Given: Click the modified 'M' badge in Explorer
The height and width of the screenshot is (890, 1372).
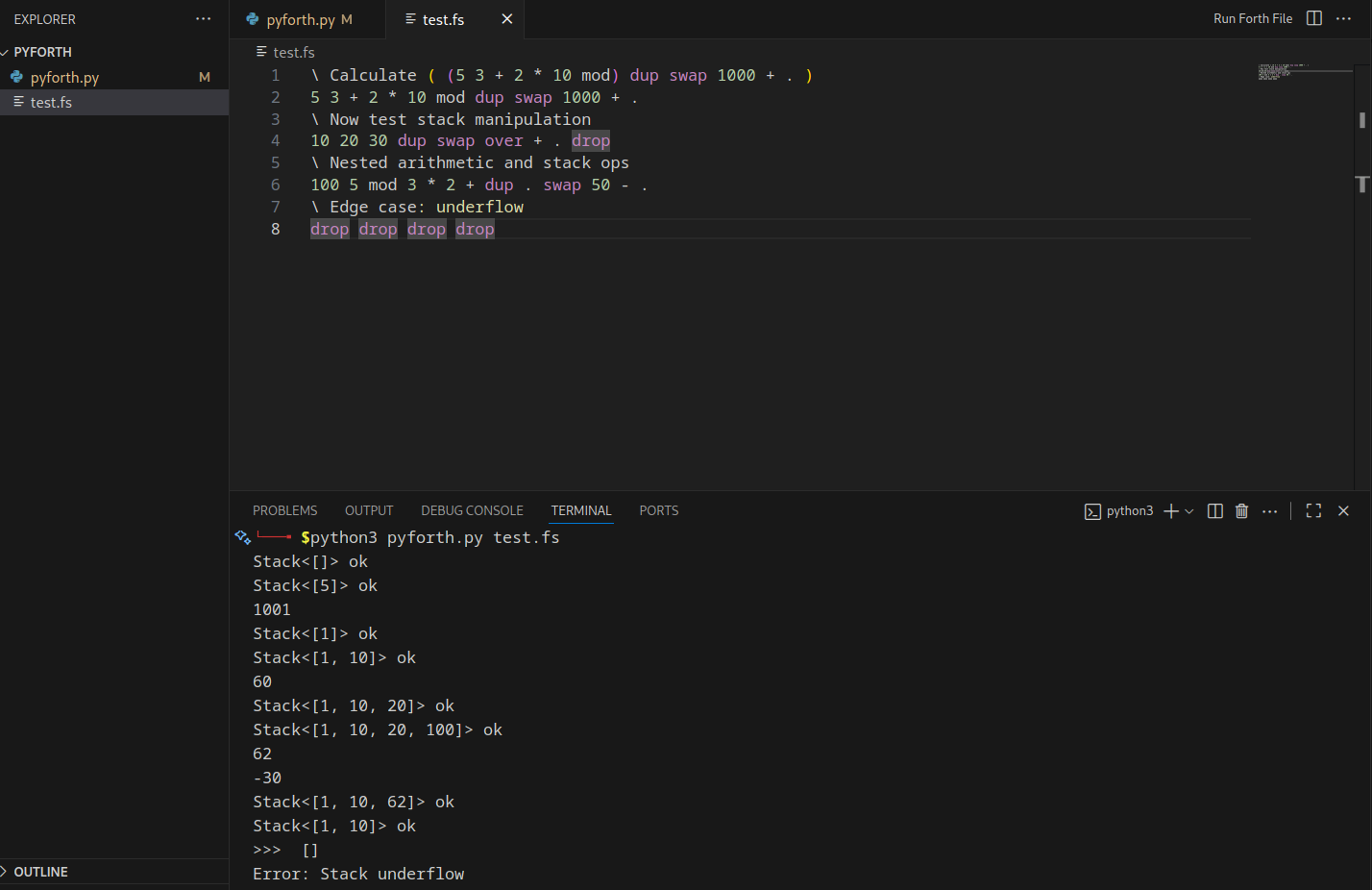Looking at the screenshot, I should pos(205,77).
